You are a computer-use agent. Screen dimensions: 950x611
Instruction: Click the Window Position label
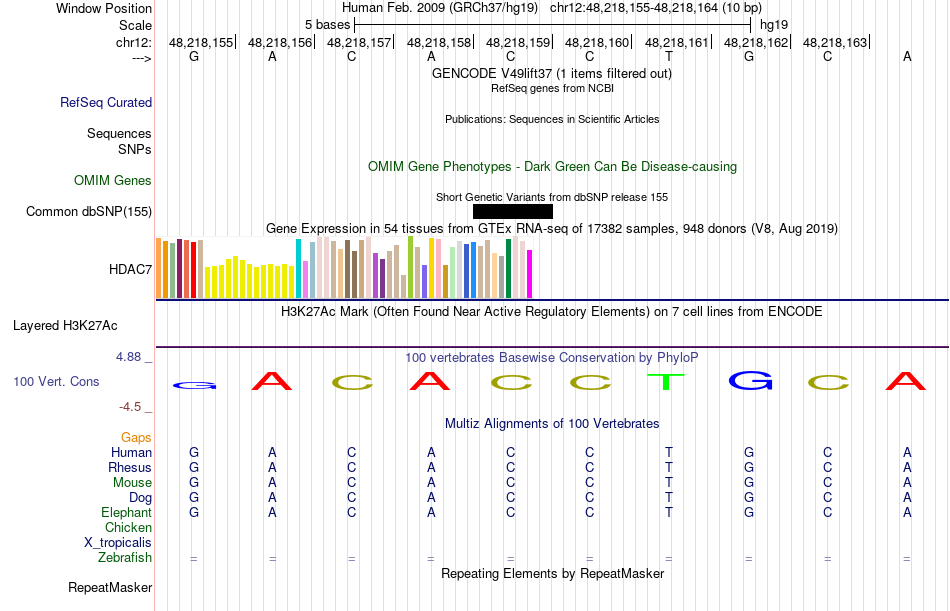(104, 8)
